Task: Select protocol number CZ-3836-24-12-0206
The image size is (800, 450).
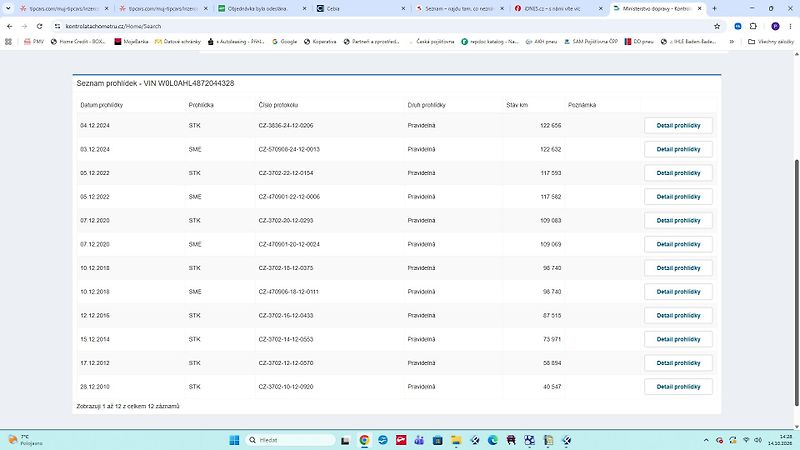Action: (286, 126)
